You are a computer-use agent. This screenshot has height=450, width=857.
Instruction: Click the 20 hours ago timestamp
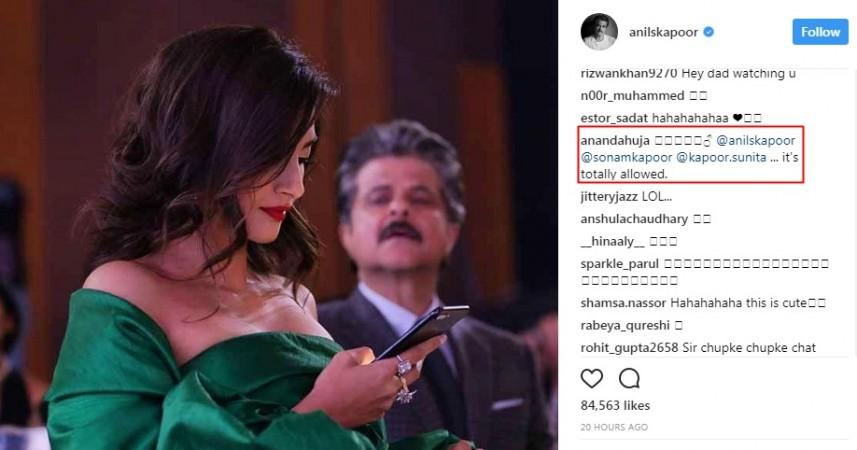(x=614, y=427)
